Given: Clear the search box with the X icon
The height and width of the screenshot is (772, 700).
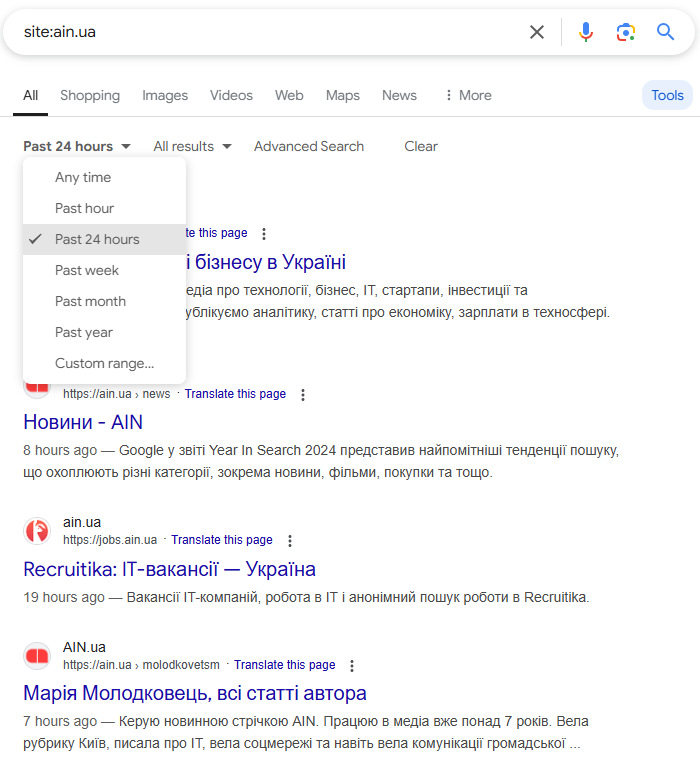Looking at the screenshot, I should point(537,32).
